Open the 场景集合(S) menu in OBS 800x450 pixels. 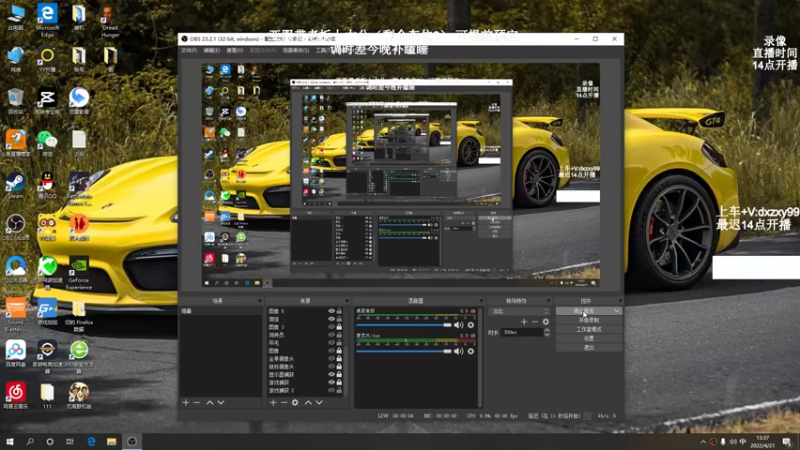click(x=296, y=51)
